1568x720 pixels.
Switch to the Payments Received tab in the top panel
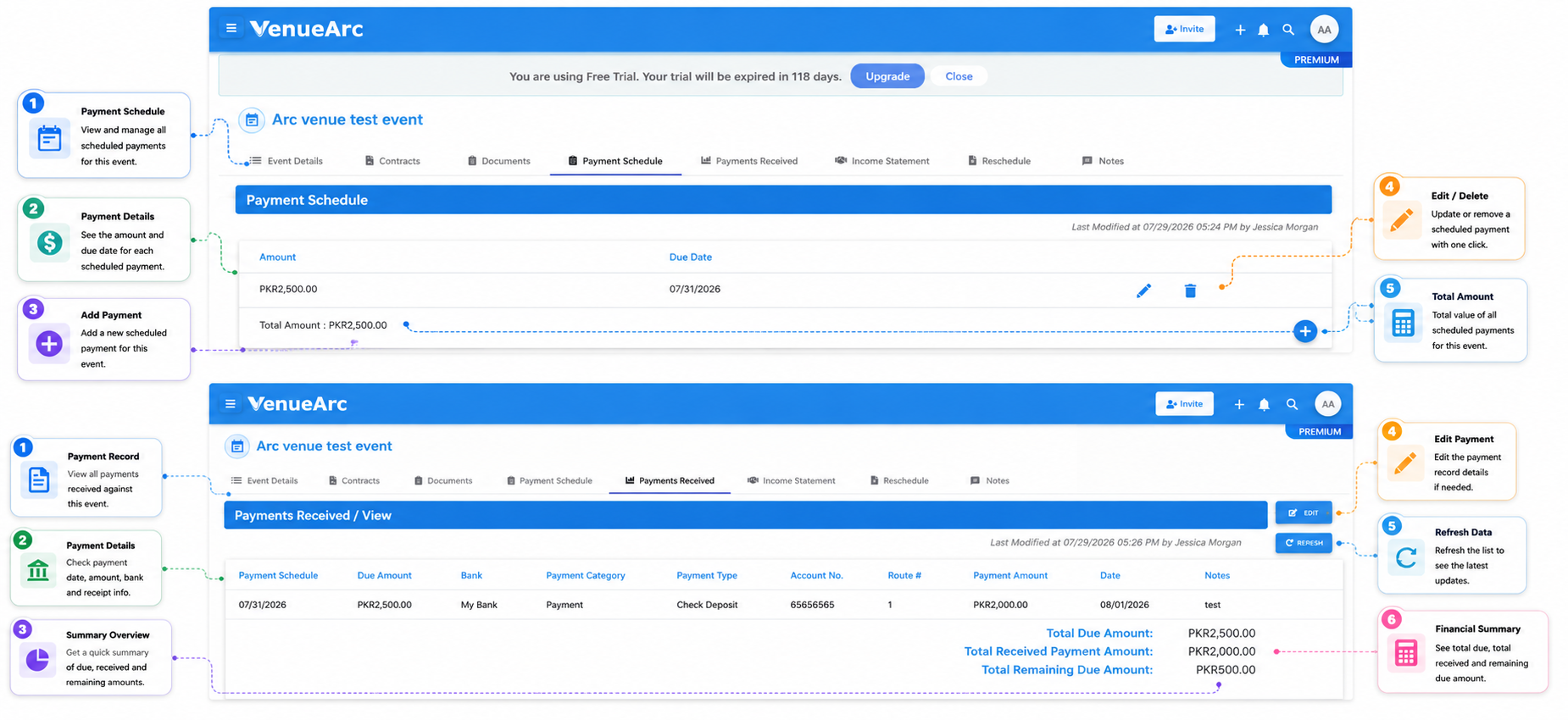coord(749,161)
